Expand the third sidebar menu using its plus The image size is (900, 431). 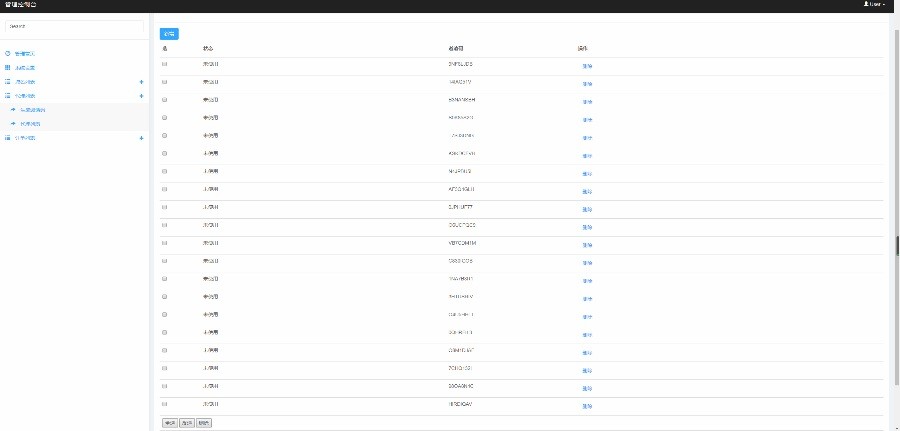(141, 81)
